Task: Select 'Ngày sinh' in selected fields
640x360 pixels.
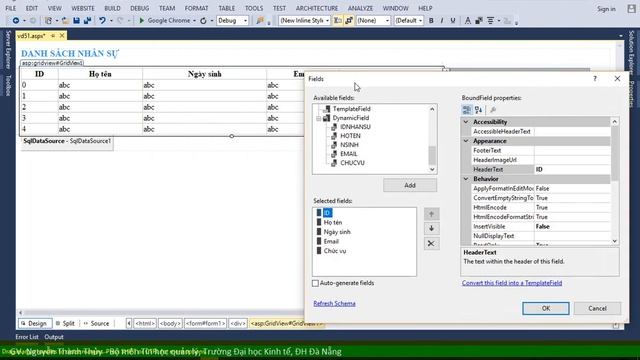Action: pyautogui.click(x=337, y=232)
